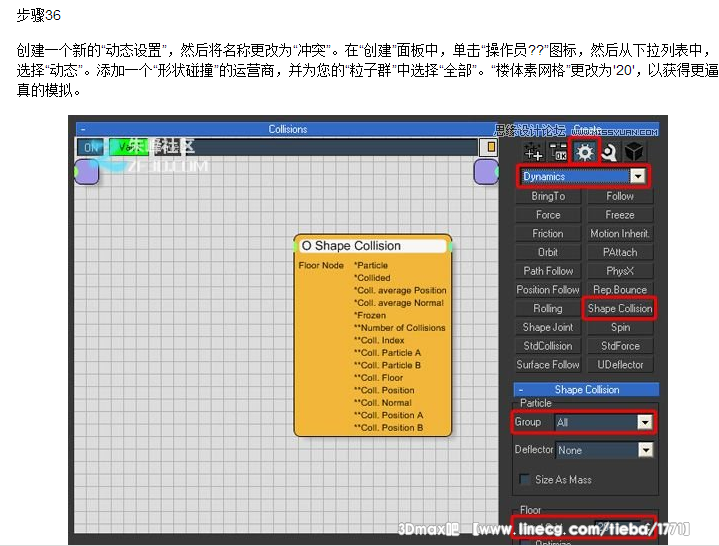Click the **Coll. Position A output

coord(388,415)
